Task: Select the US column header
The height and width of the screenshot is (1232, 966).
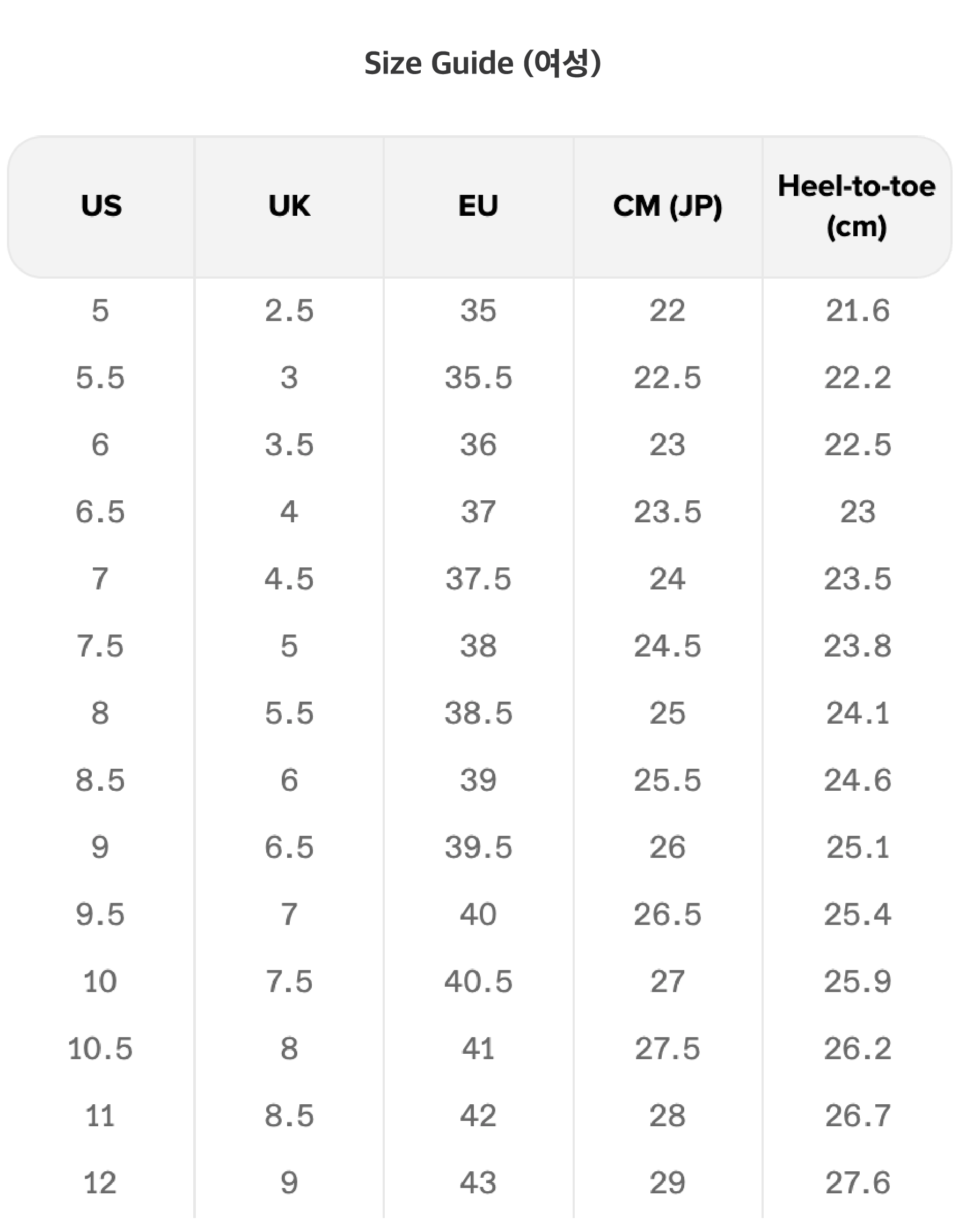Action: coord(101,205)
